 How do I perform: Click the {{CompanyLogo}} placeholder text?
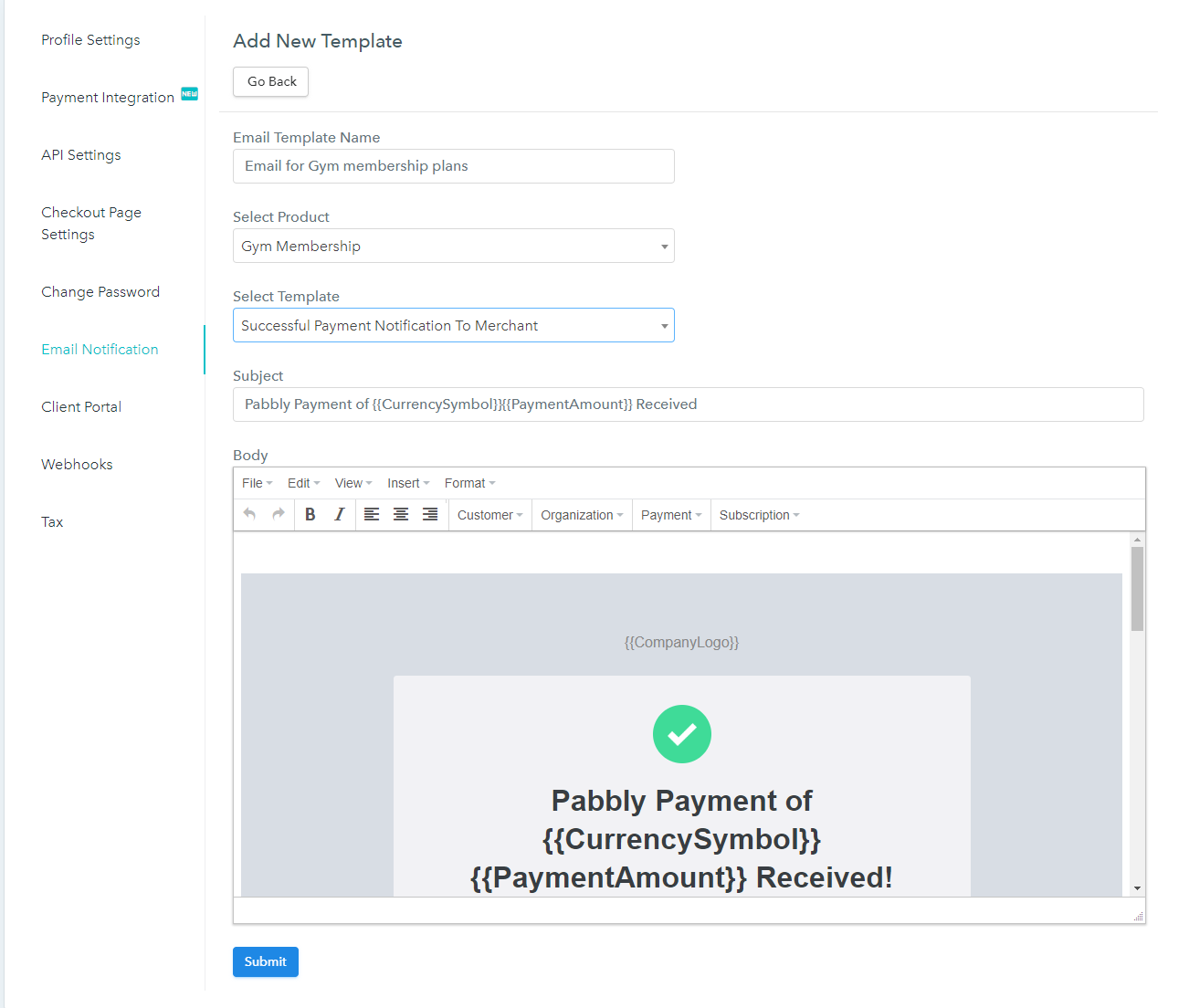(x=682, y=642)
